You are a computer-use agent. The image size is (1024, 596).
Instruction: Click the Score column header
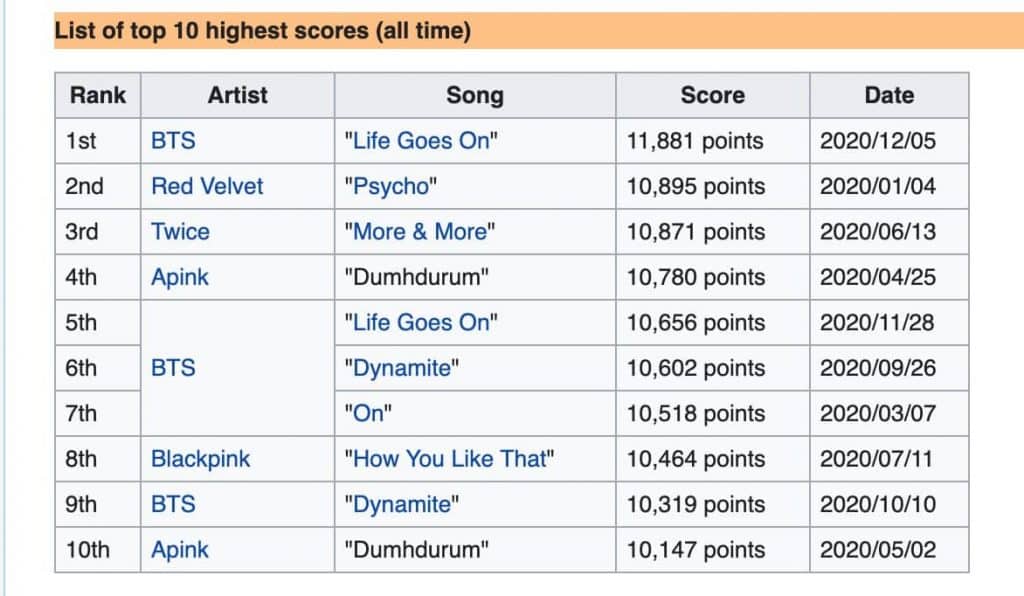coord(712,95)
